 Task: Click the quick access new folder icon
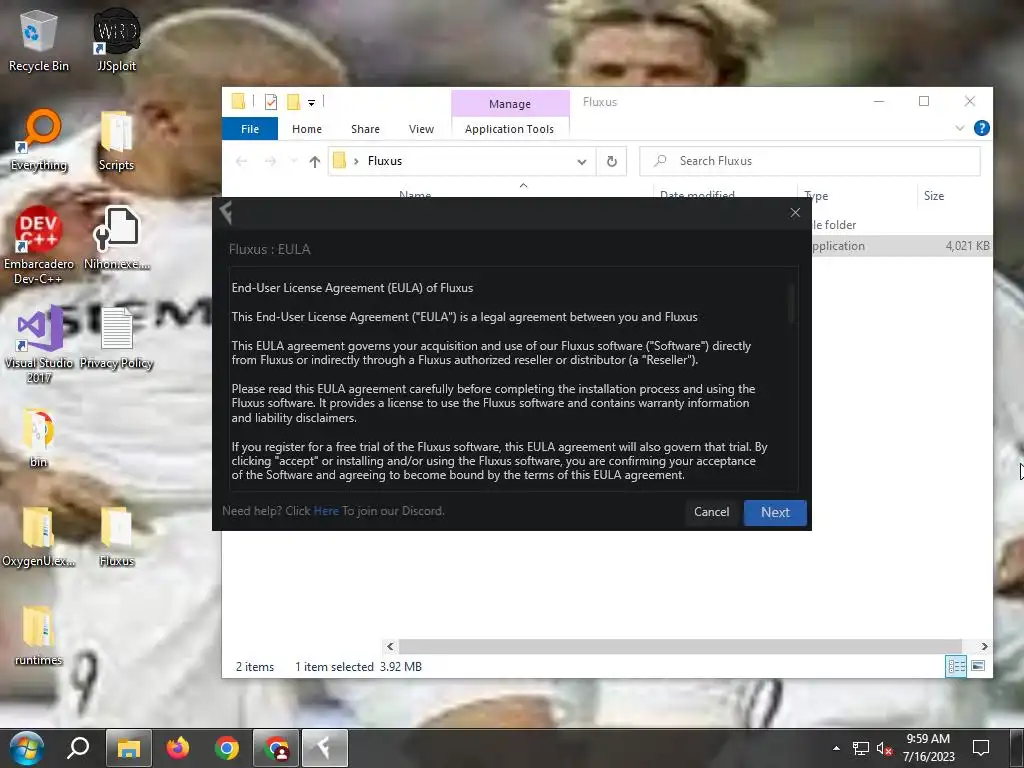pos(293,102)
